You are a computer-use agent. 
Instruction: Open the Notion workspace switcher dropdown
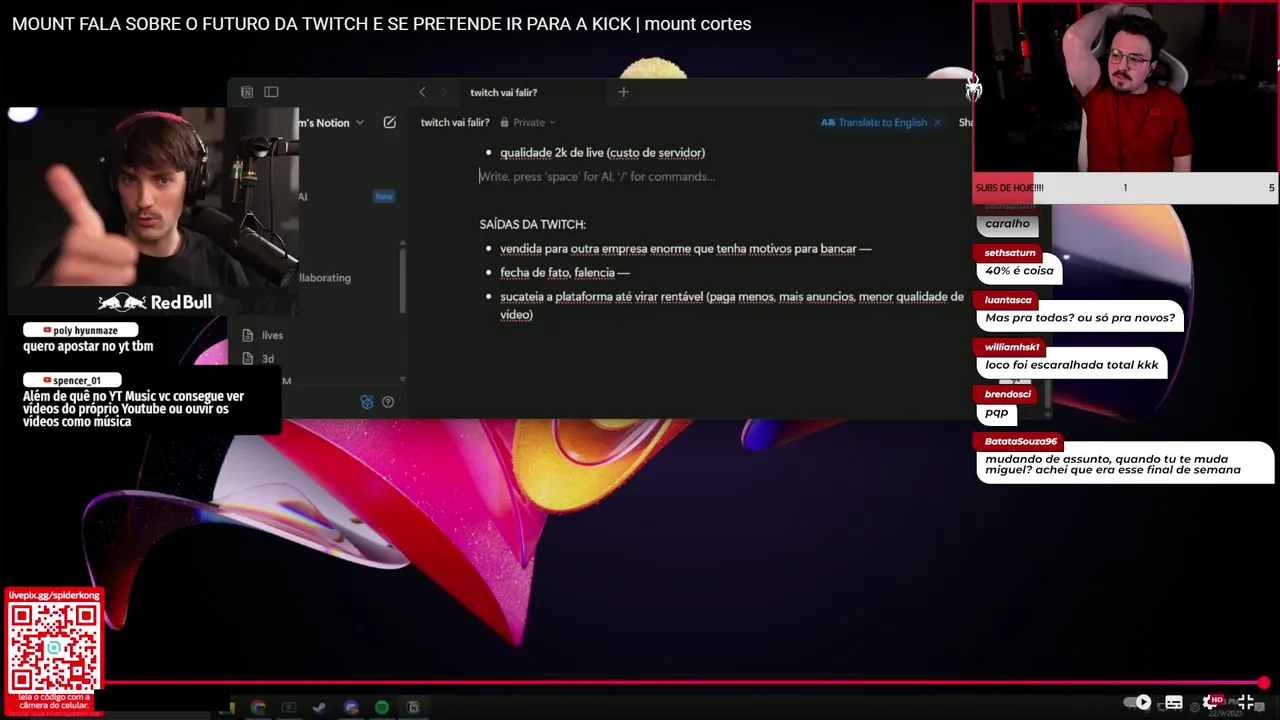pyautogui.click(x=332, y=123)
